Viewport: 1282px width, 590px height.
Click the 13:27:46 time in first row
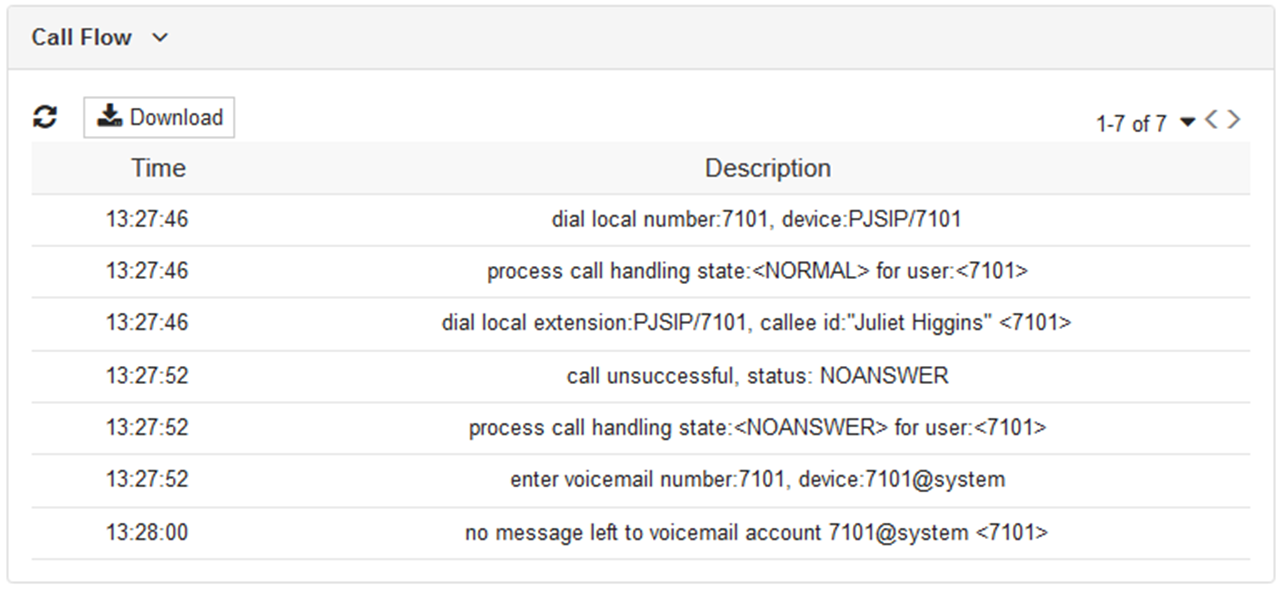click(x=147, y=220)
